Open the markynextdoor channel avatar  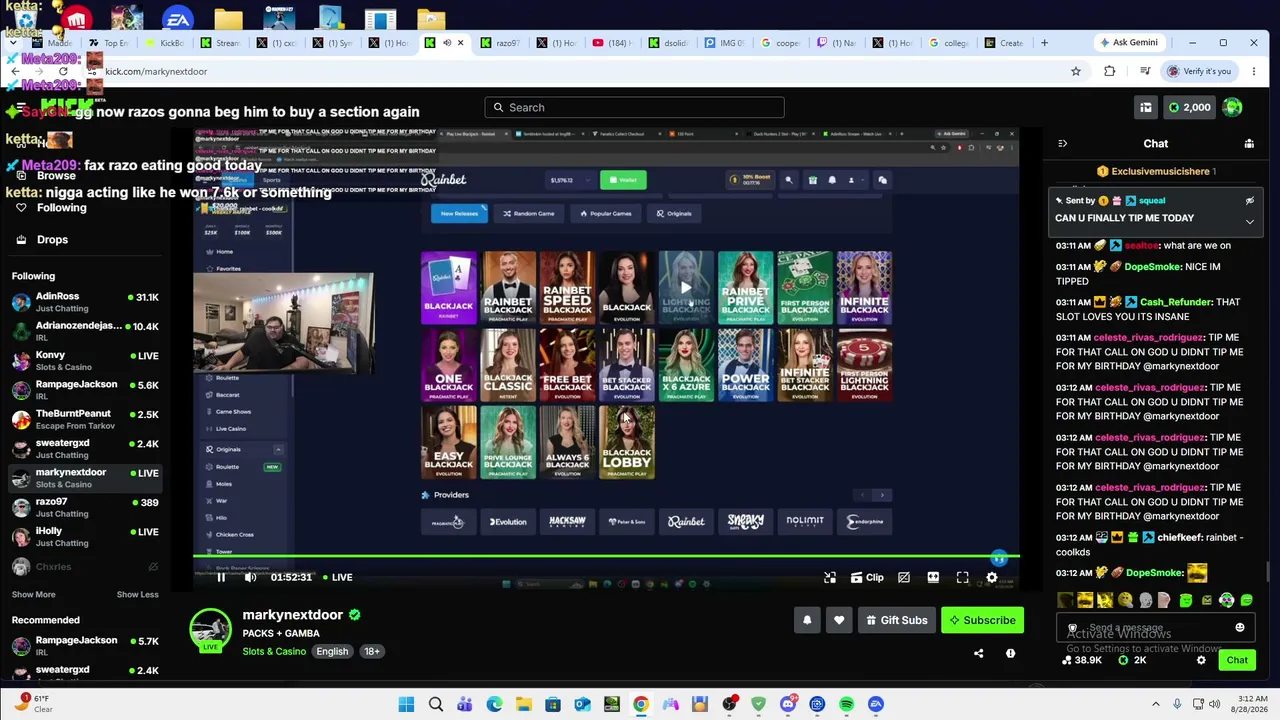click(210, 629)
